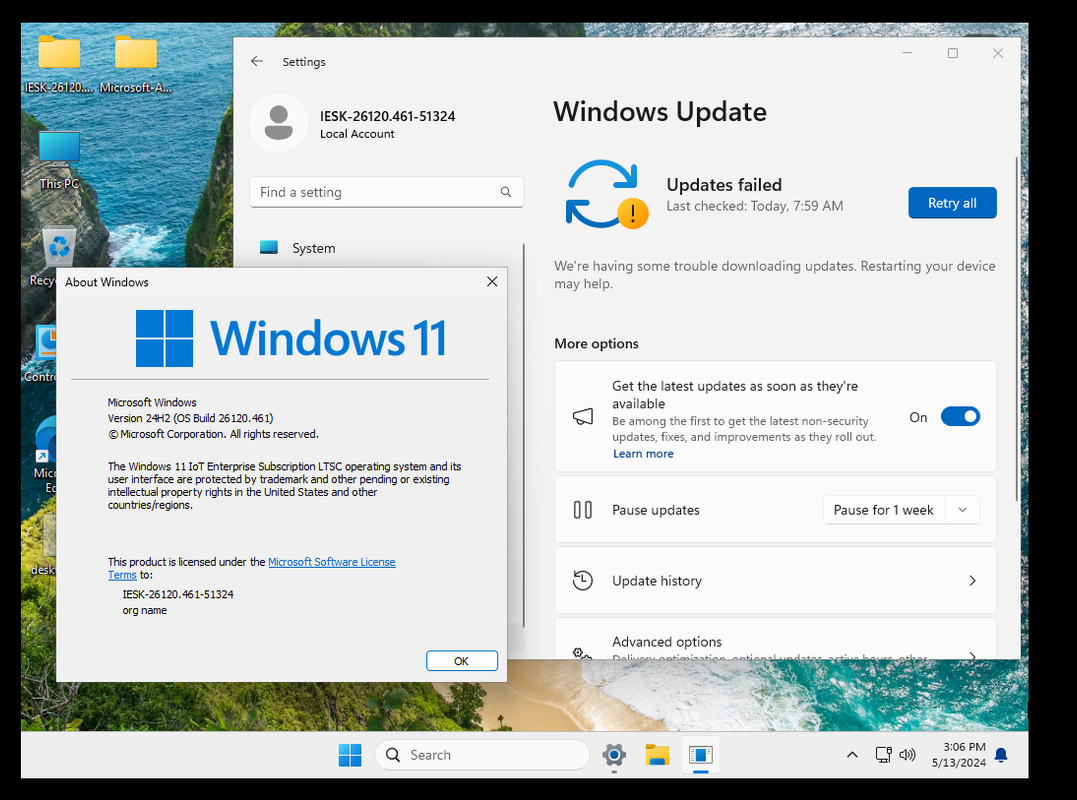This screenshot has height=800, width=1077.
Task: Select the Recycle Bin desktop icon
Action: (x=59, y=247)
